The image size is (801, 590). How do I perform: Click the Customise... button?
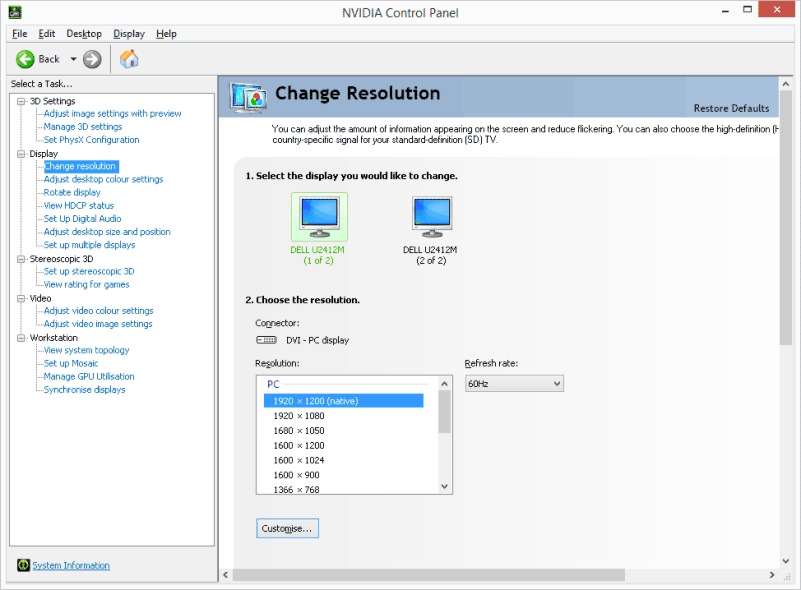point(287,528)
